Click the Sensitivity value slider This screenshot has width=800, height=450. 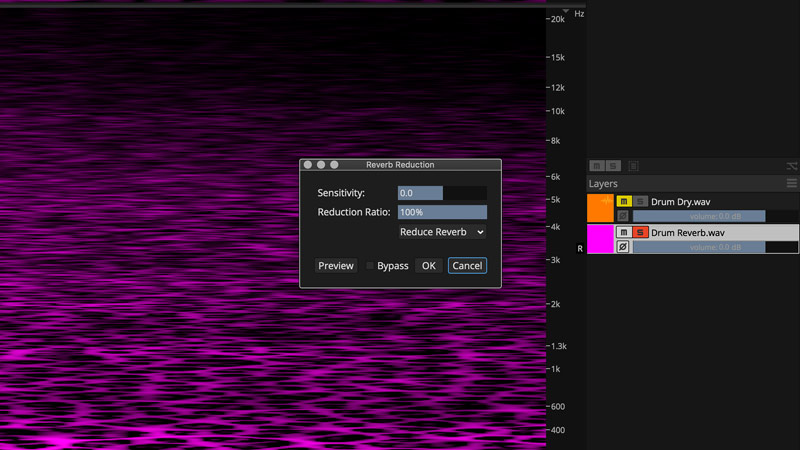point(442,193)
